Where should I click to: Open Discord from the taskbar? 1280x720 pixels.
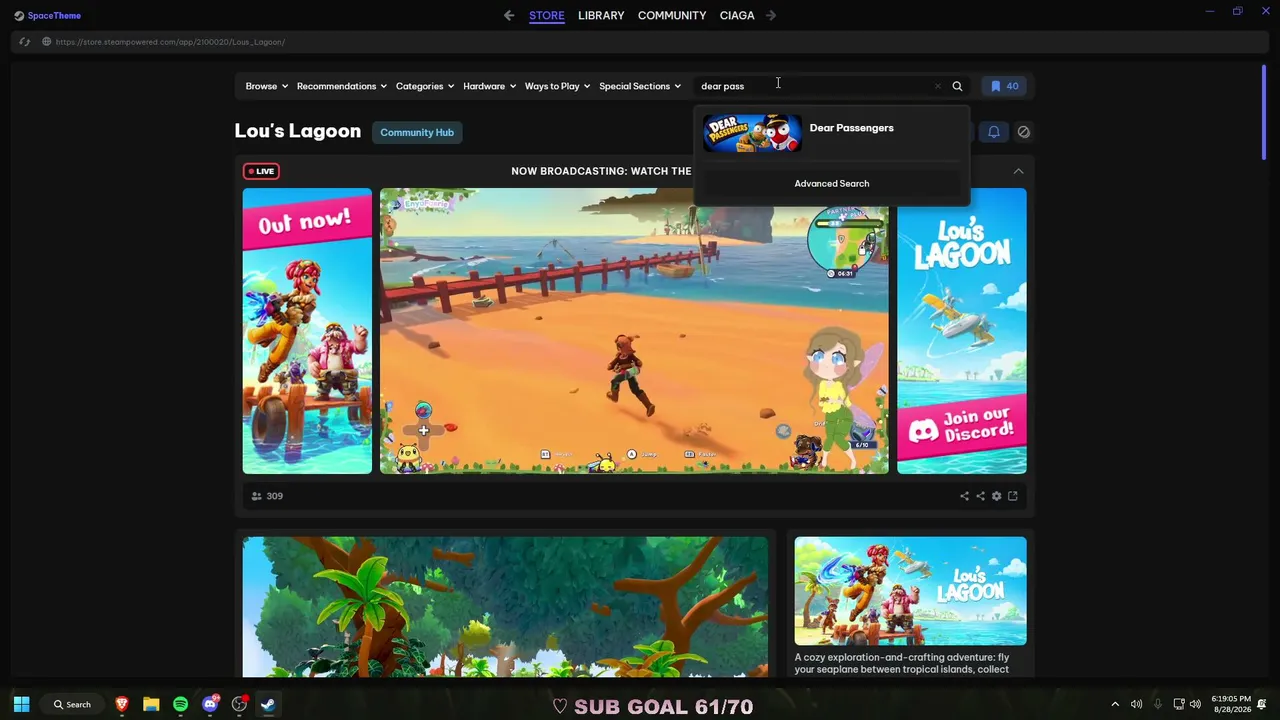(x=210, y=704)
